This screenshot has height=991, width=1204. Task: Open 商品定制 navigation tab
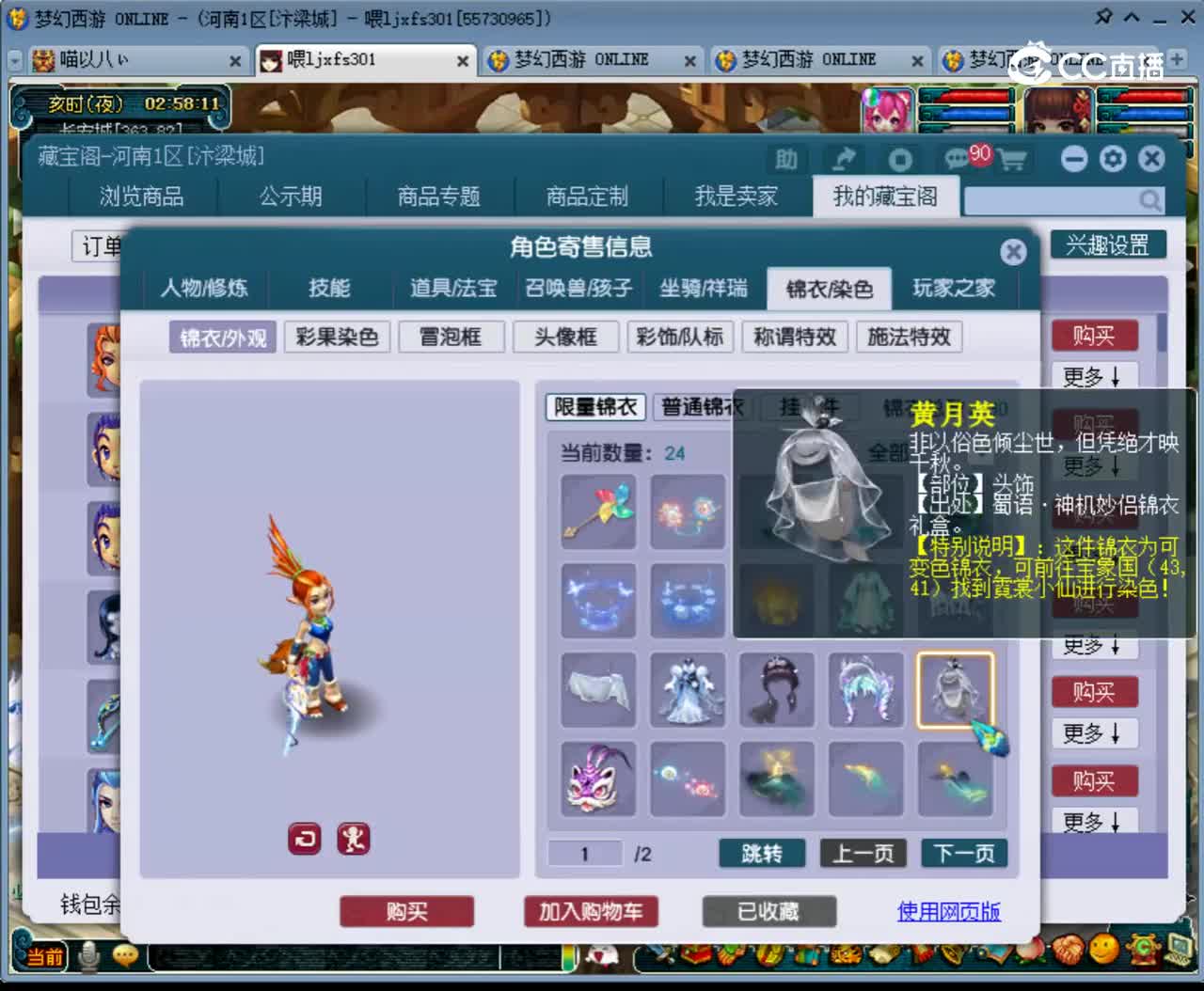tap(588, 197)
